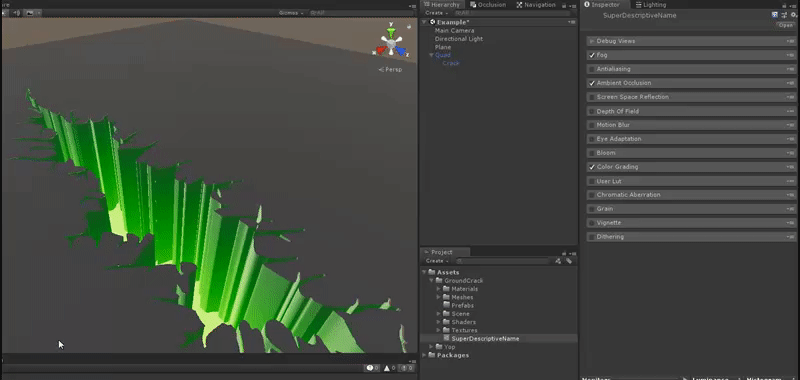
Task: Click the red X axis gizmo cone
Action: (381, 51)
